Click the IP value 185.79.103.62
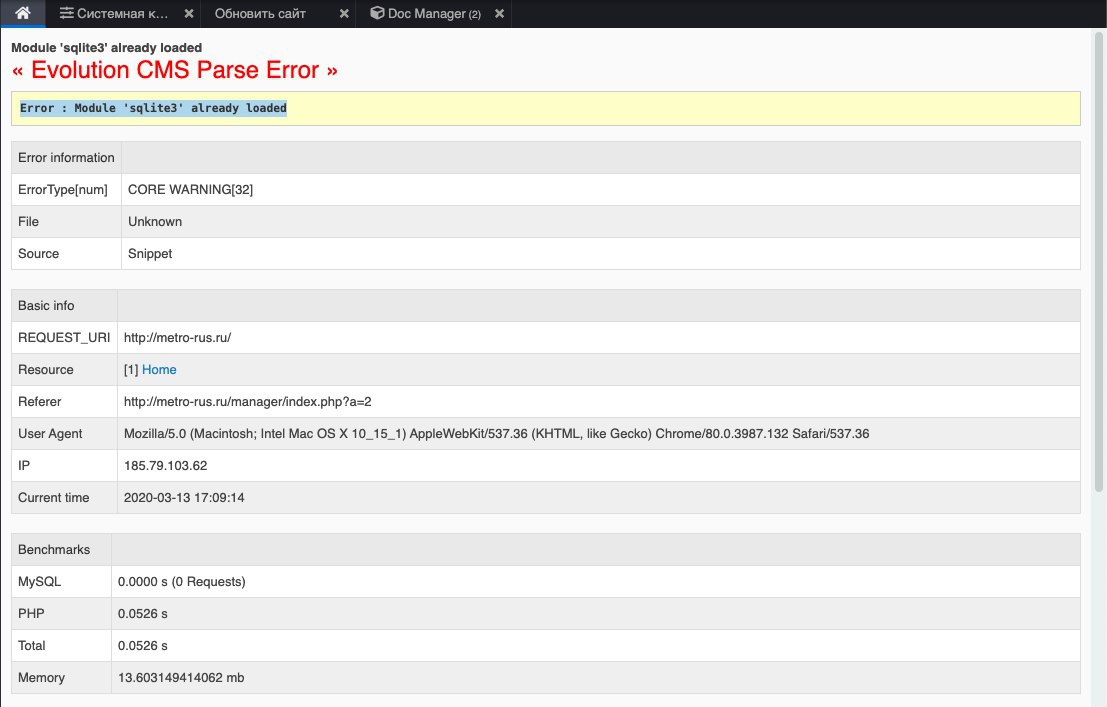 click(165, 465)
